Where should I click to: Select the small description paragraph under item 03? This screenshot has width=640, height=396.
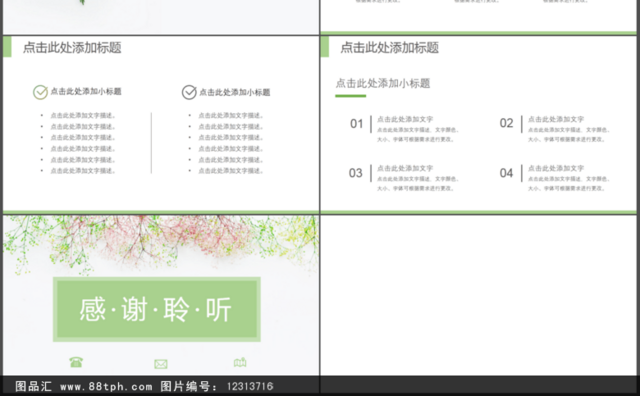coord(418,184)
